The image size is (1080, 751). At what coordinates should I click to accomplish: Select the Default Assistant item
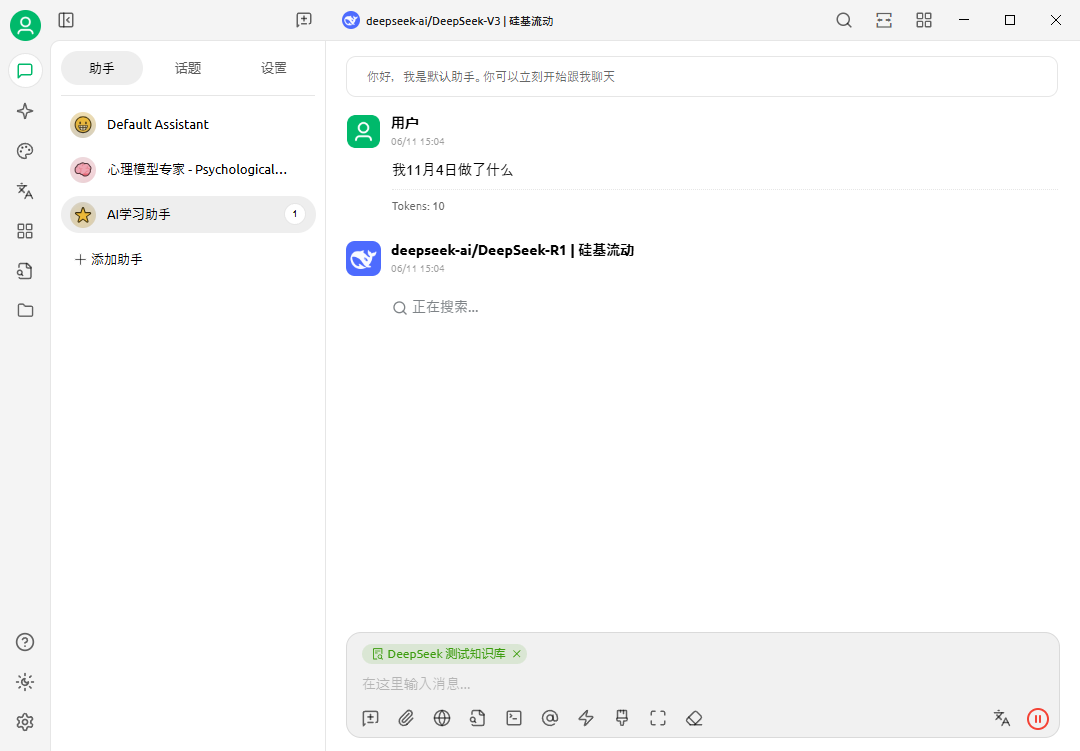pyautogui.click(x=188, y=125)
